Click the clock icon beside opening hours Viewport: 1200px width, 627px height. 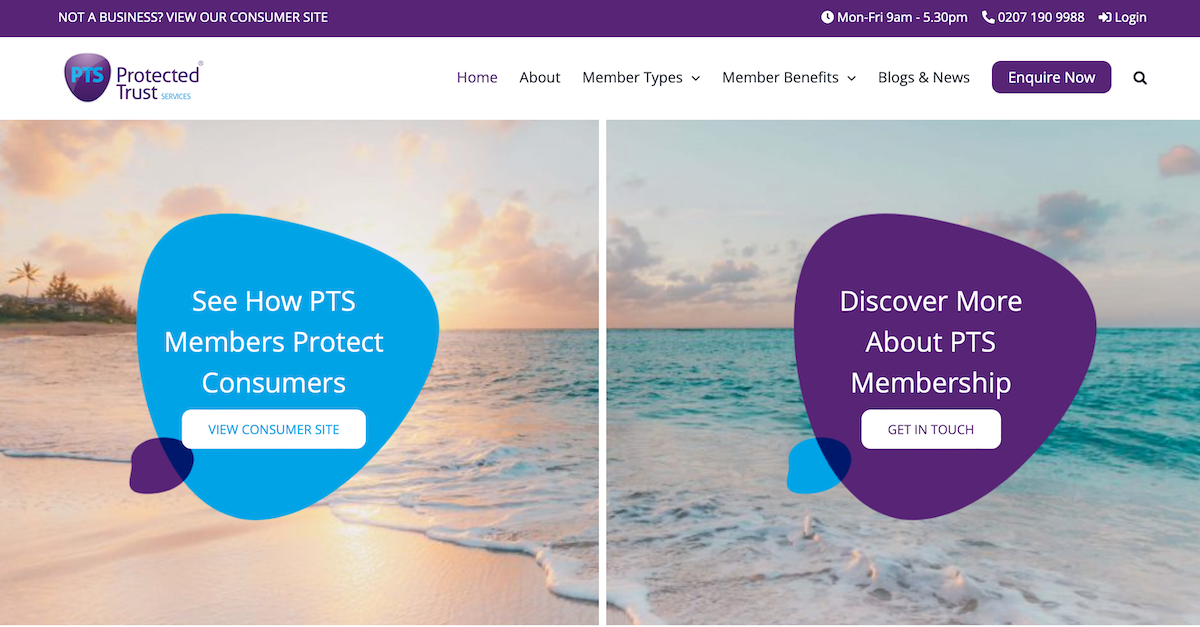[827, 17]
